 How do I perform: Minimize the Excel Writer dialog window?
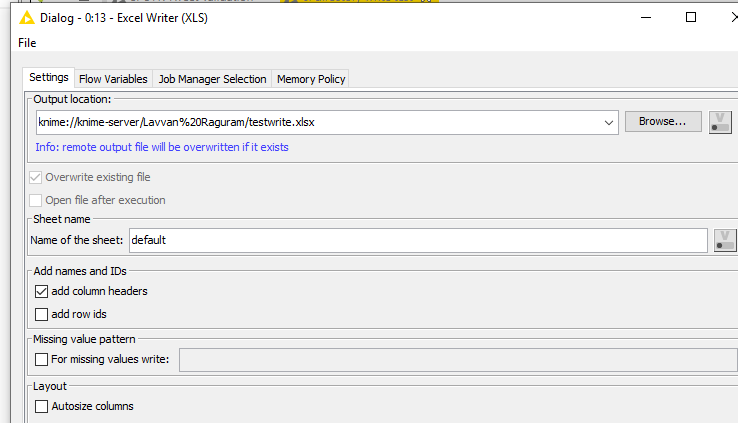click(645, 17)
